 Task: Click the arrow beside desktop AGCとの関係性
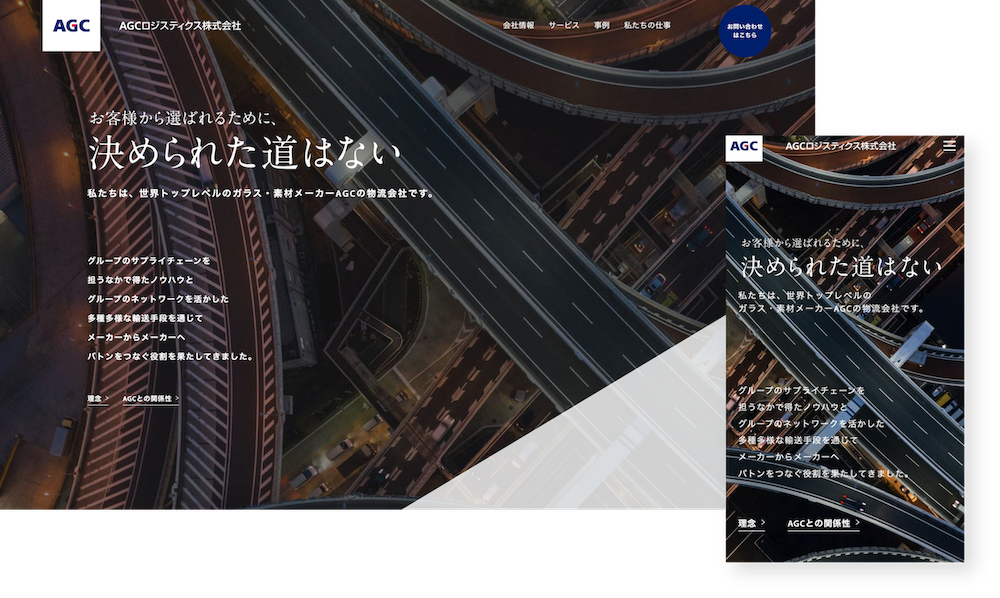pyautogui.click(x=177, y=398)
